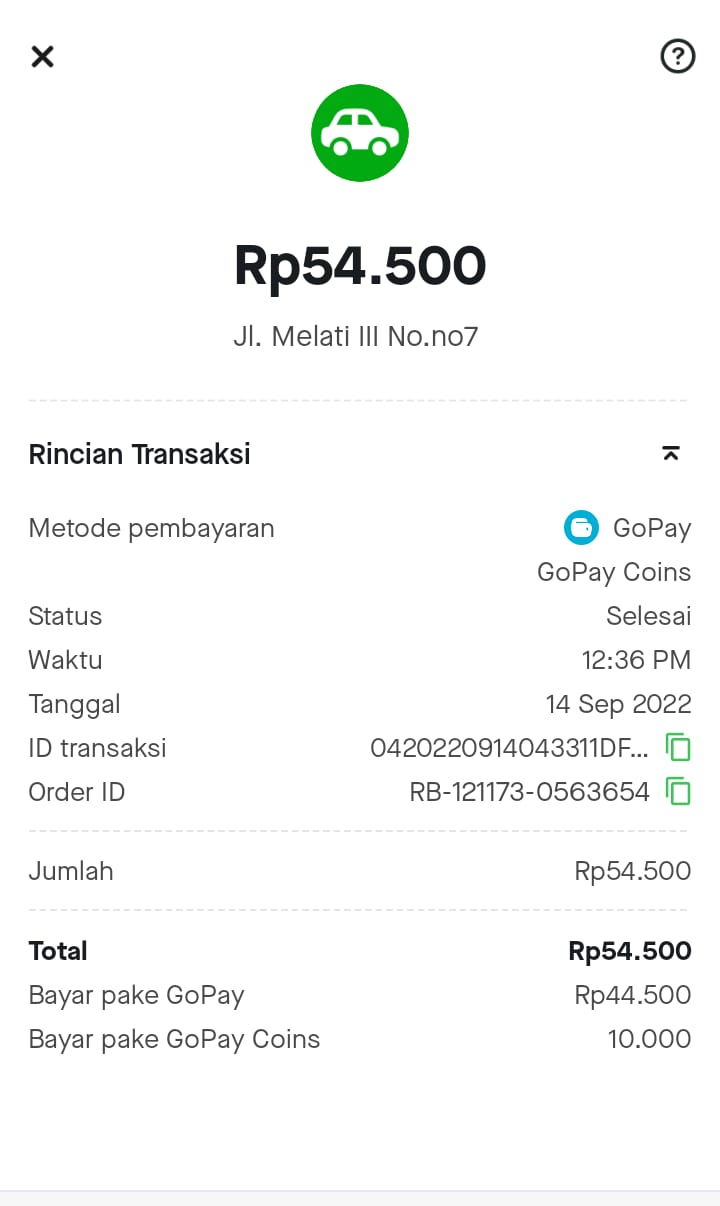Collapse the Rincian Transaksi section
This screenshot has height=1206, width=720.
671,454
